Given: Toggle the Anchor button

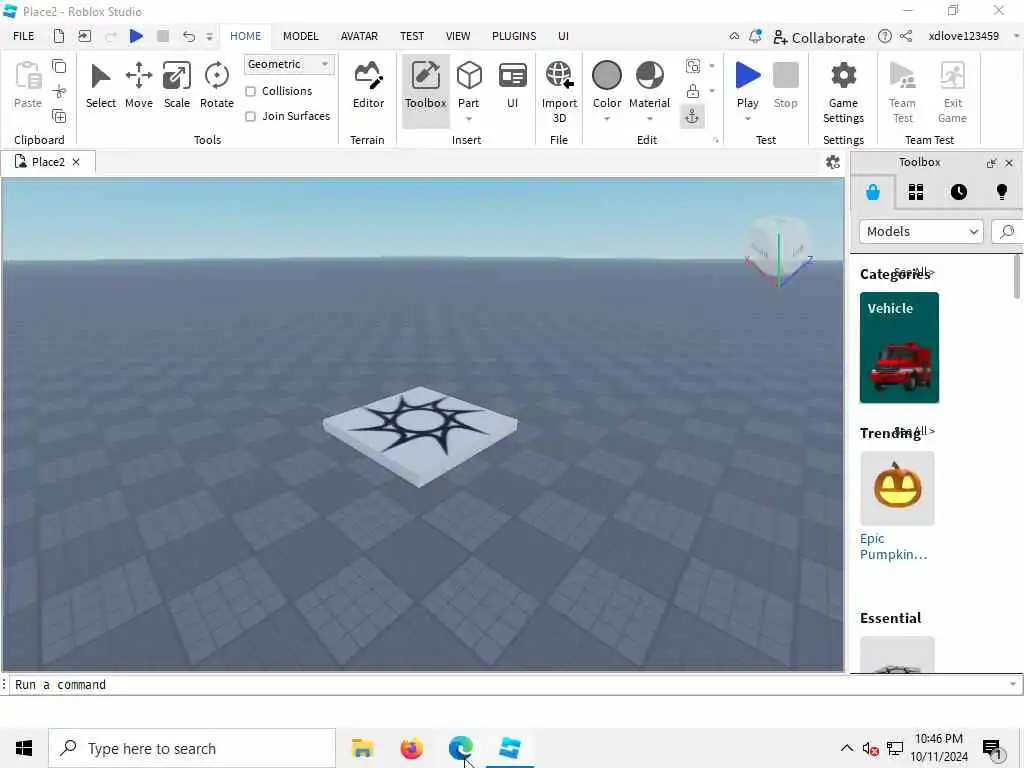Looking at the screenshot, I should (x=692, y=116).
